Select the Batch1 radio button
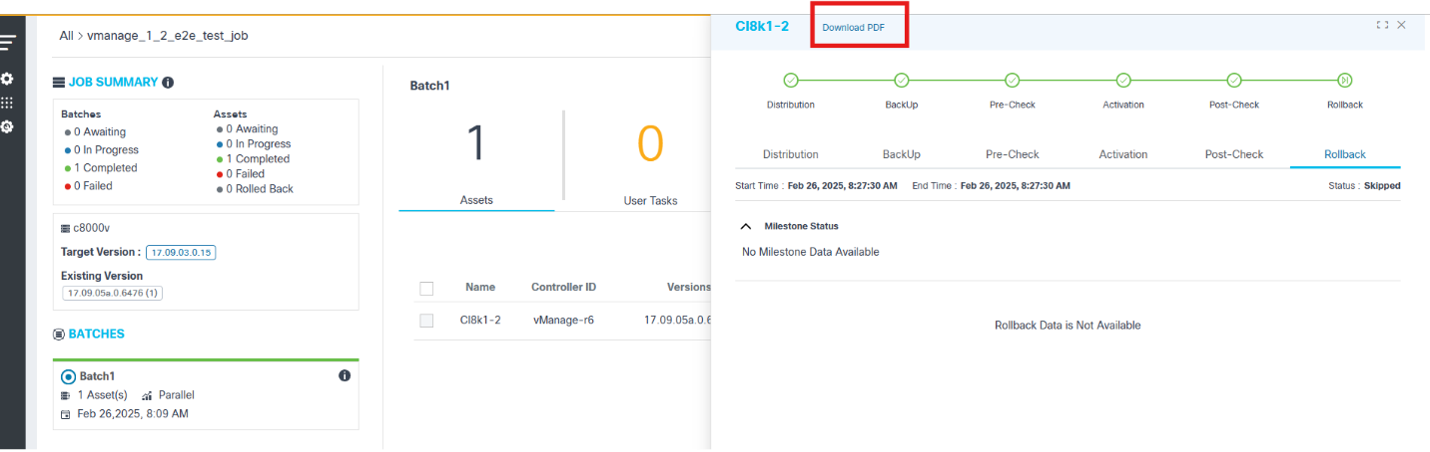Image resolution: width=1430 pixels, height=452 pixels. (x=69, y=377)
